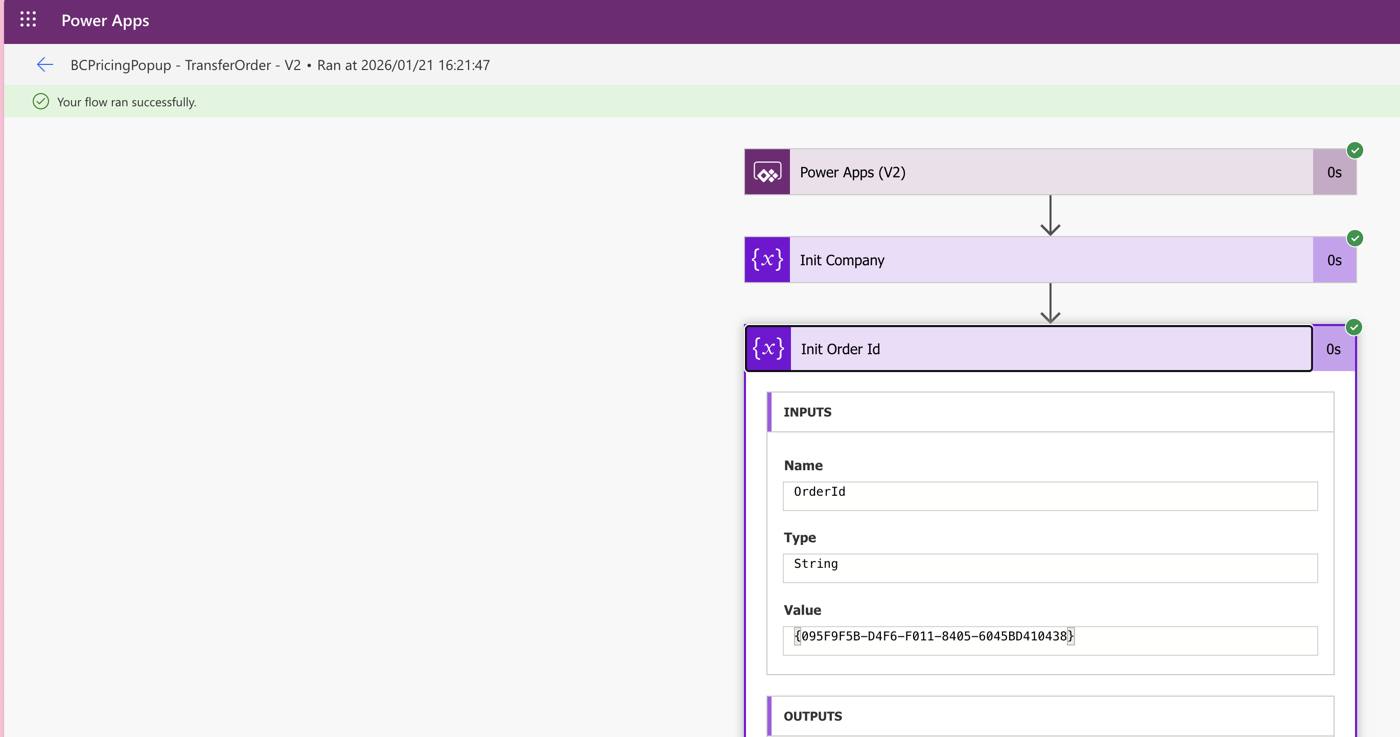Image resolution: width=1400 pixels, height=737 pixels.
Task: Click the Name label in inputs
Action: (803, 465)
